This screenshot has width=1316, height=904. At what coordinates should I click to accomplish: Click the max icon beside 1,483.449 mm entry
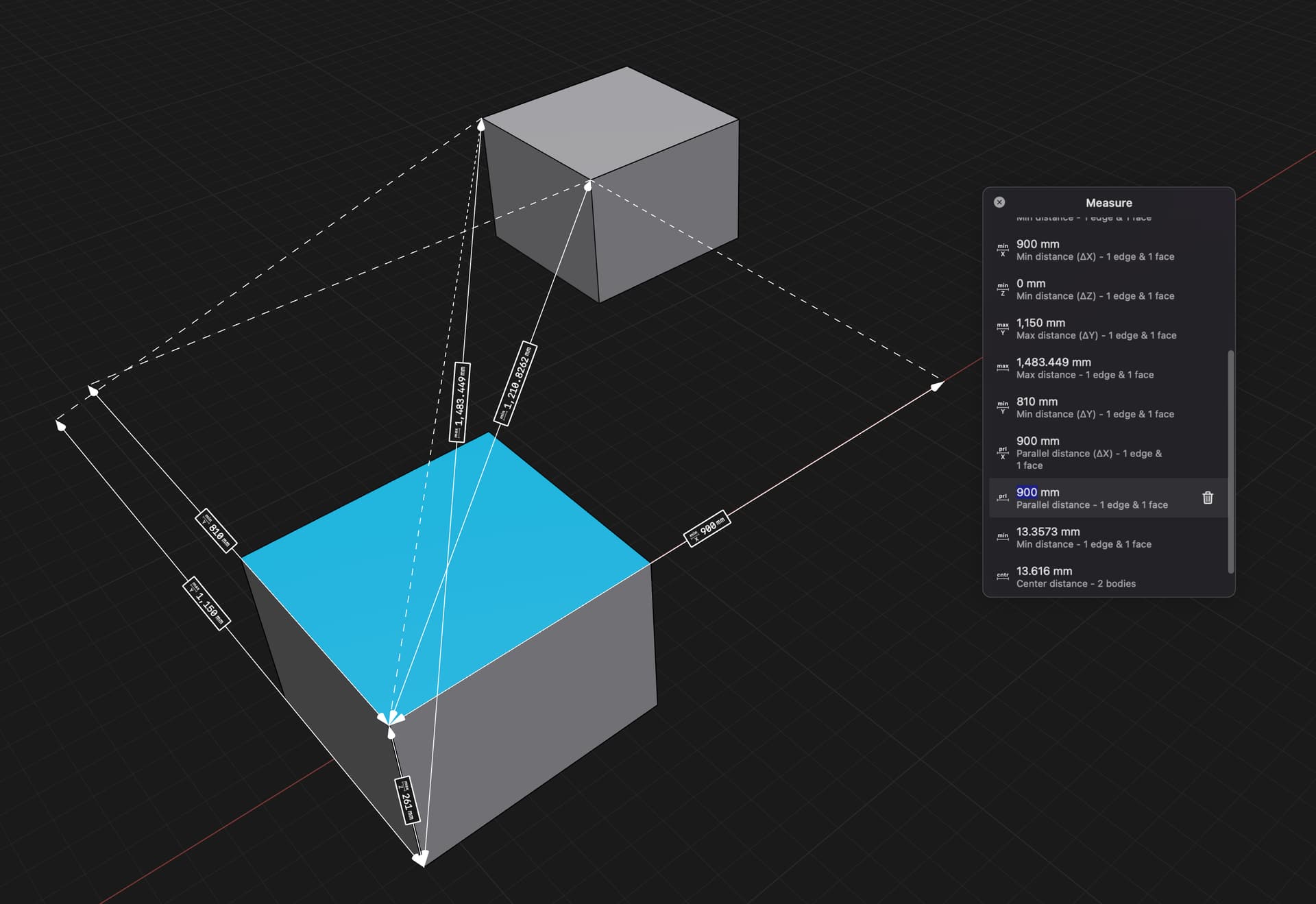pos(1003,368)
